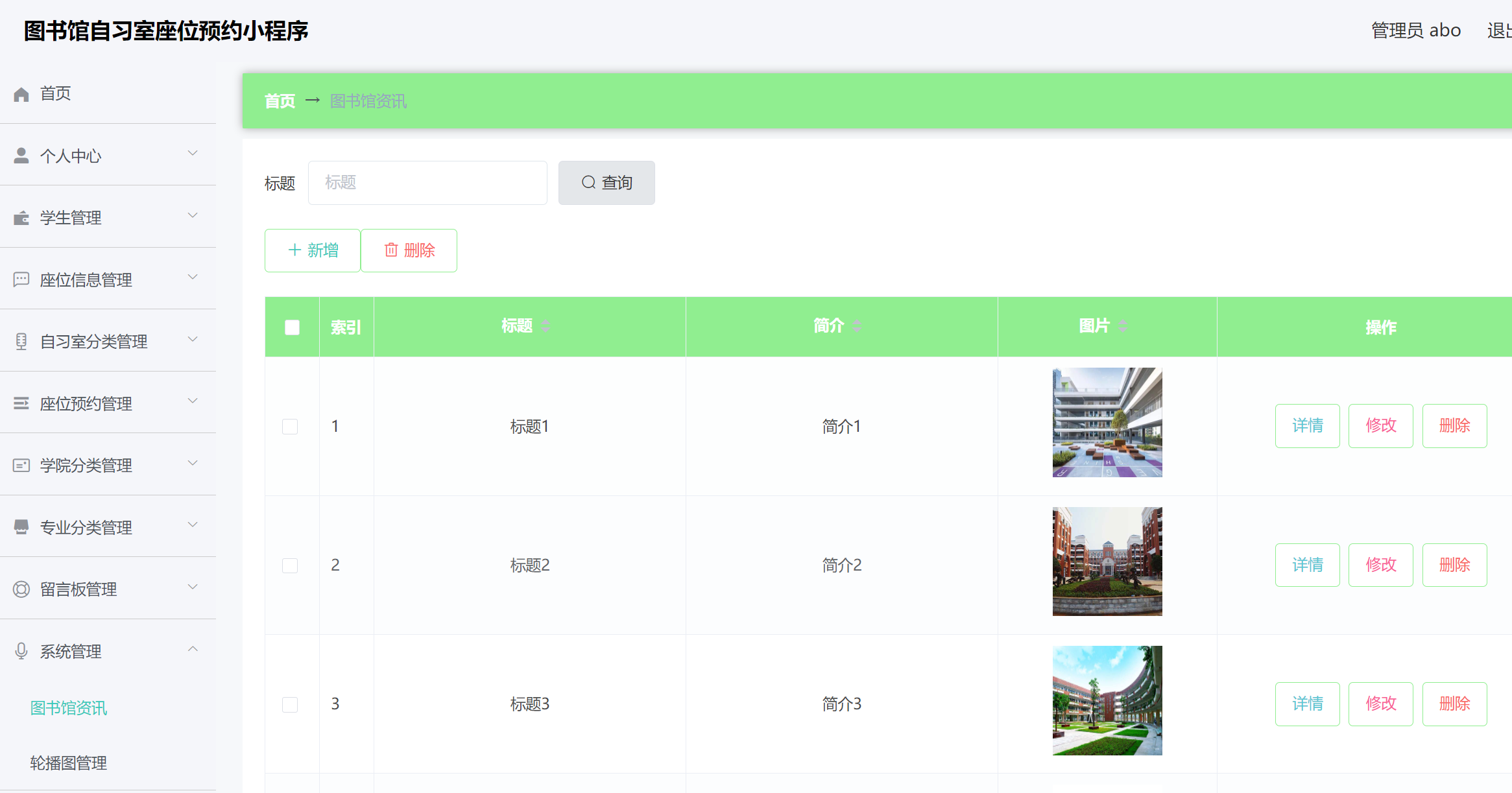Image resolution: width=1512 pixels, height=793 pixels.
Task: Expand the 自习室分类管理 menu chevron
Action: (193, 339)
